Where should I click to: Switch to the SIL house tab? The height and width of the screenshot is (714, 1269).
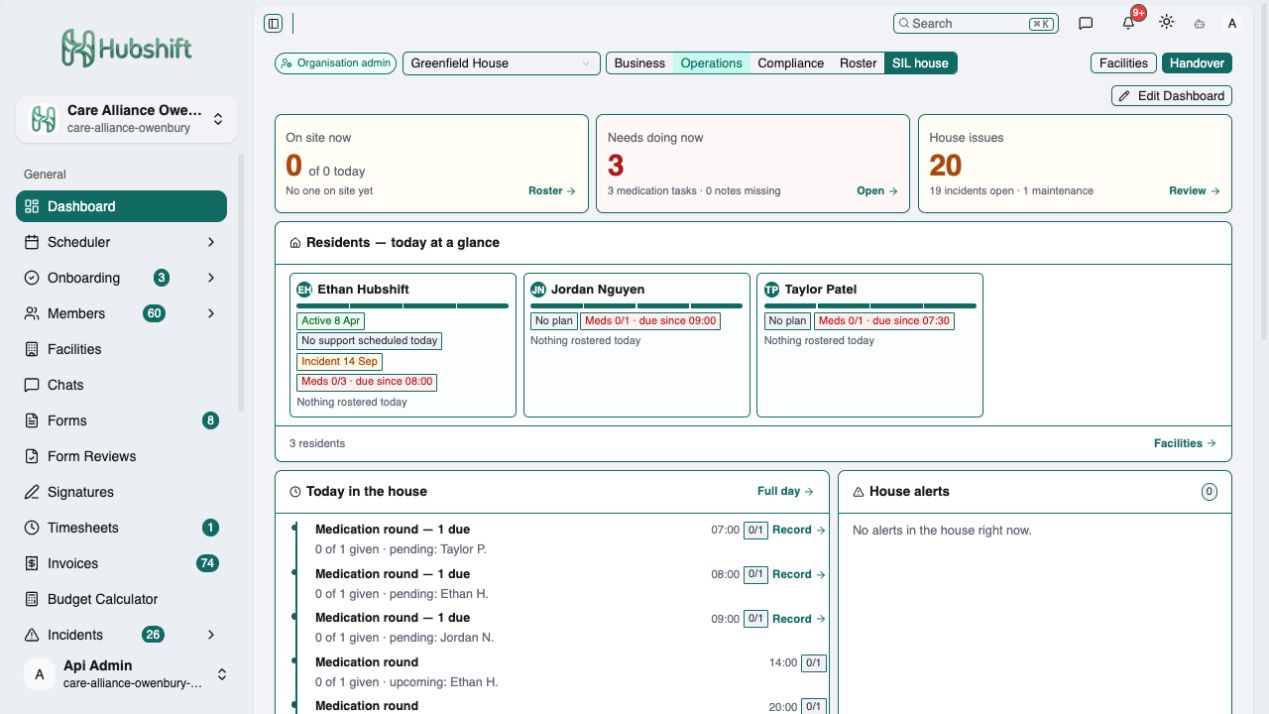click(x=920, y=63)
